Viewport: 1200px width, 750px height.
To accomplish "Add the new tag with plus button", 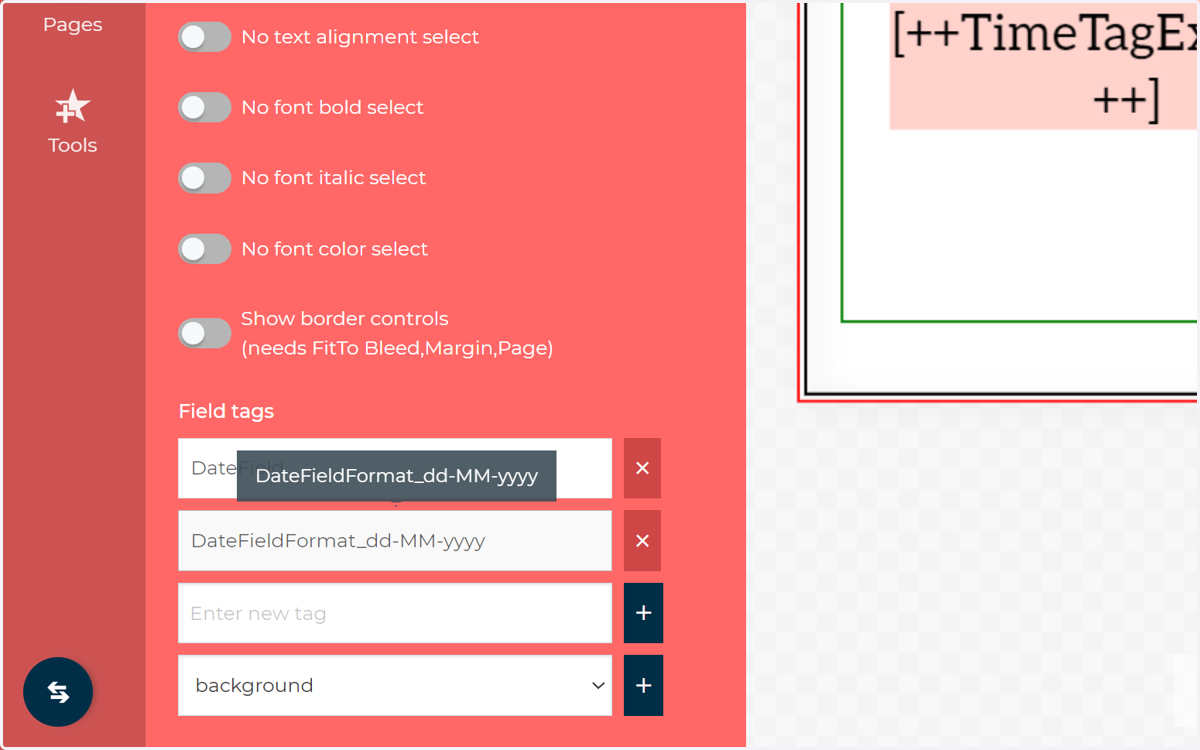I will pos(643,613).
